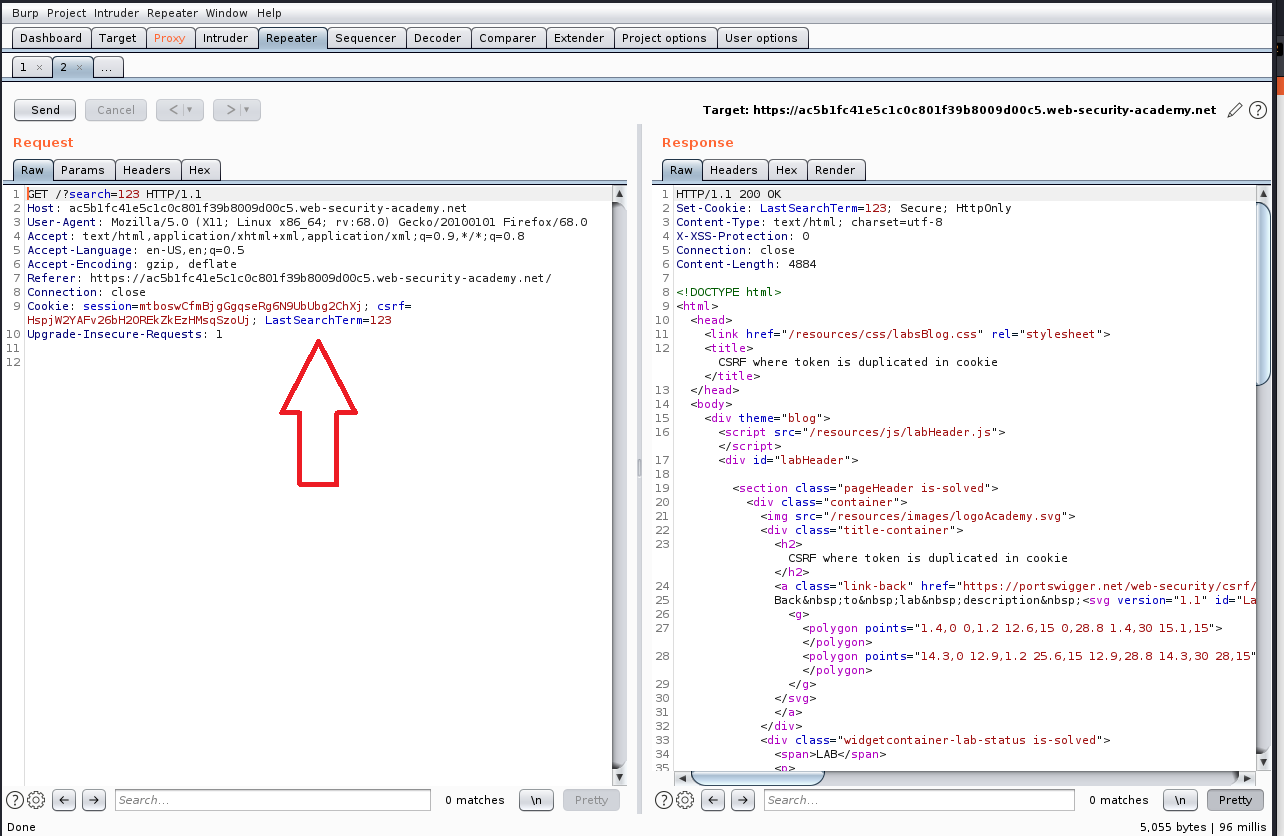The image size is (1284, 836).
Task: Open the help icon below the Request panel
Action: [x=15, y=800]
